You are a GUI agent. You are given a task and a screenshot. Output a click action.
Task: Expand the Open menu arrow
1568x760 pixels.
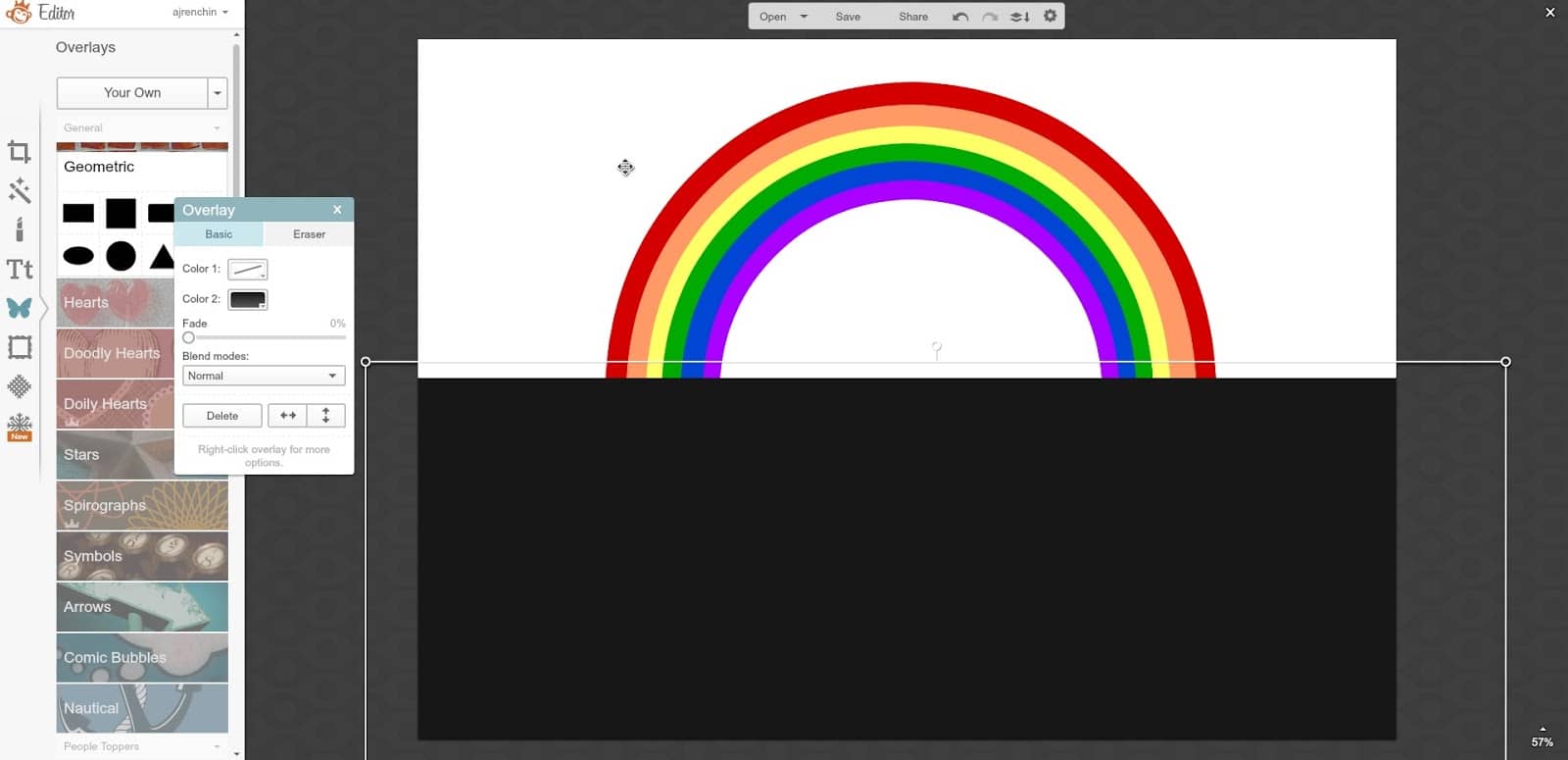pyautogui.click(x=804, y=17)
